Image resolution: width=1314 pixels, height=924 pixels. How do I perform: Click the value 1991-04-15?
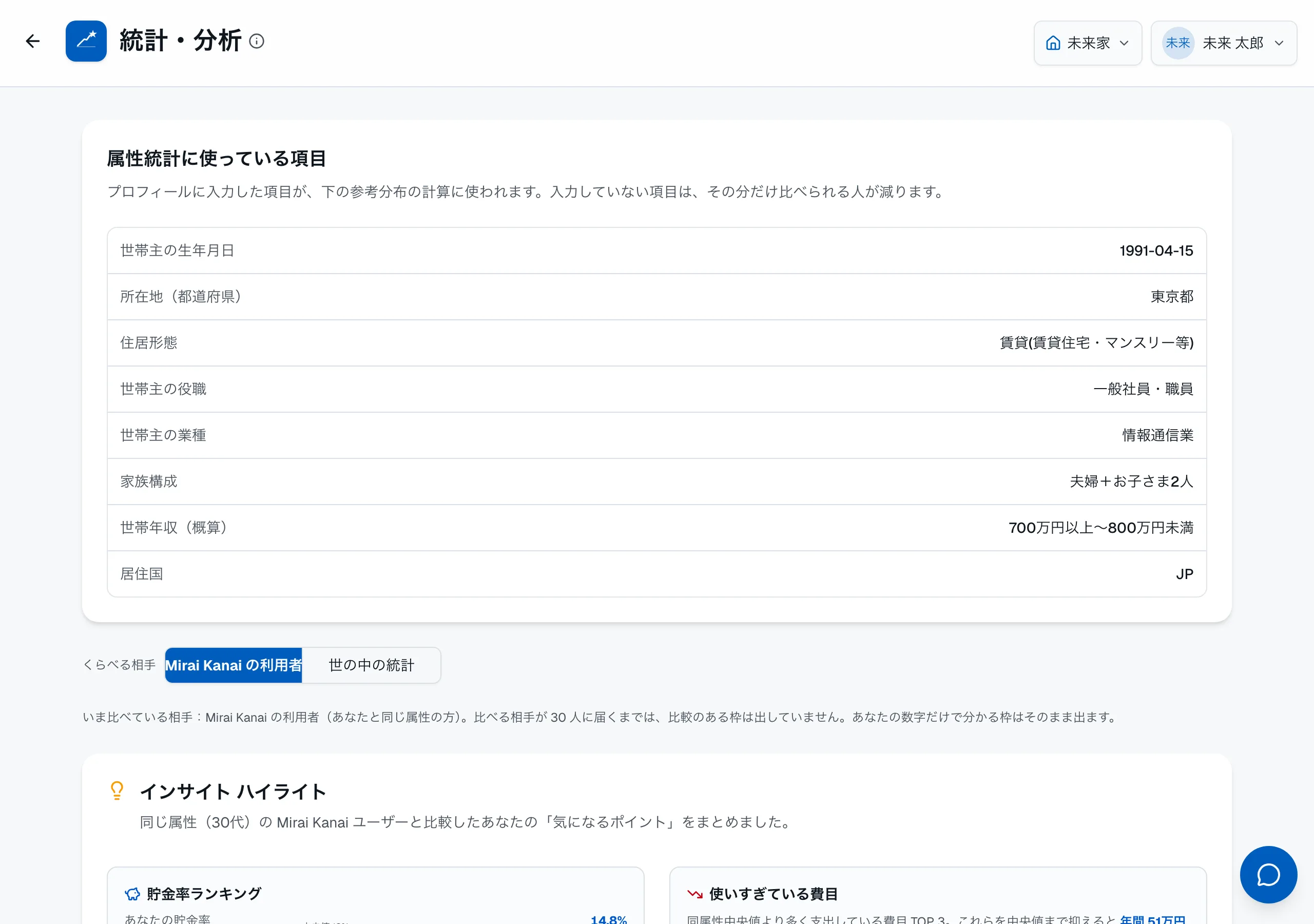coord(1156,251)
